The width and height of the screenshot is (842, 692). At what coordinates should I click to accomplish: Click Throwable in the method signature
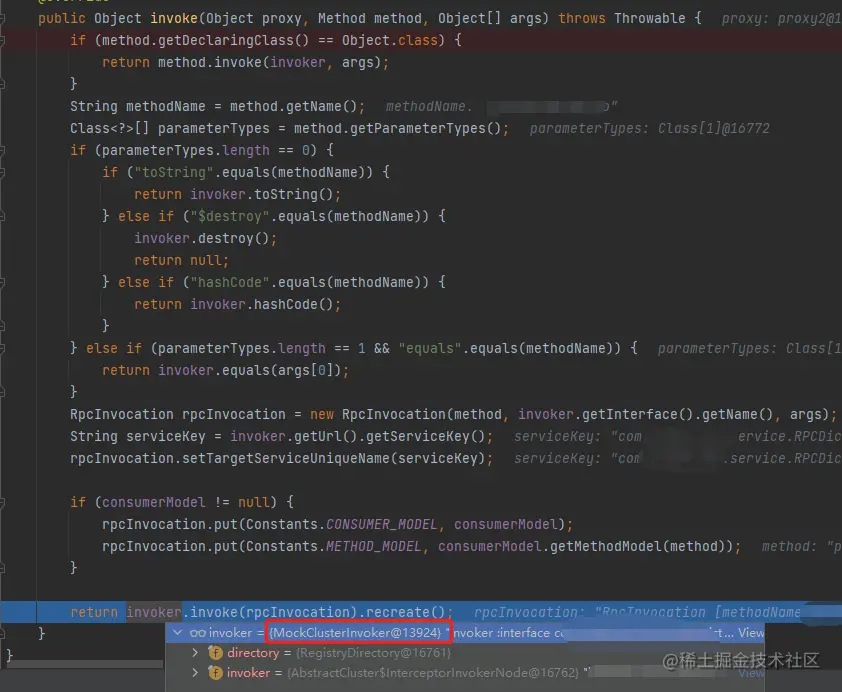[x=650, y=18]
